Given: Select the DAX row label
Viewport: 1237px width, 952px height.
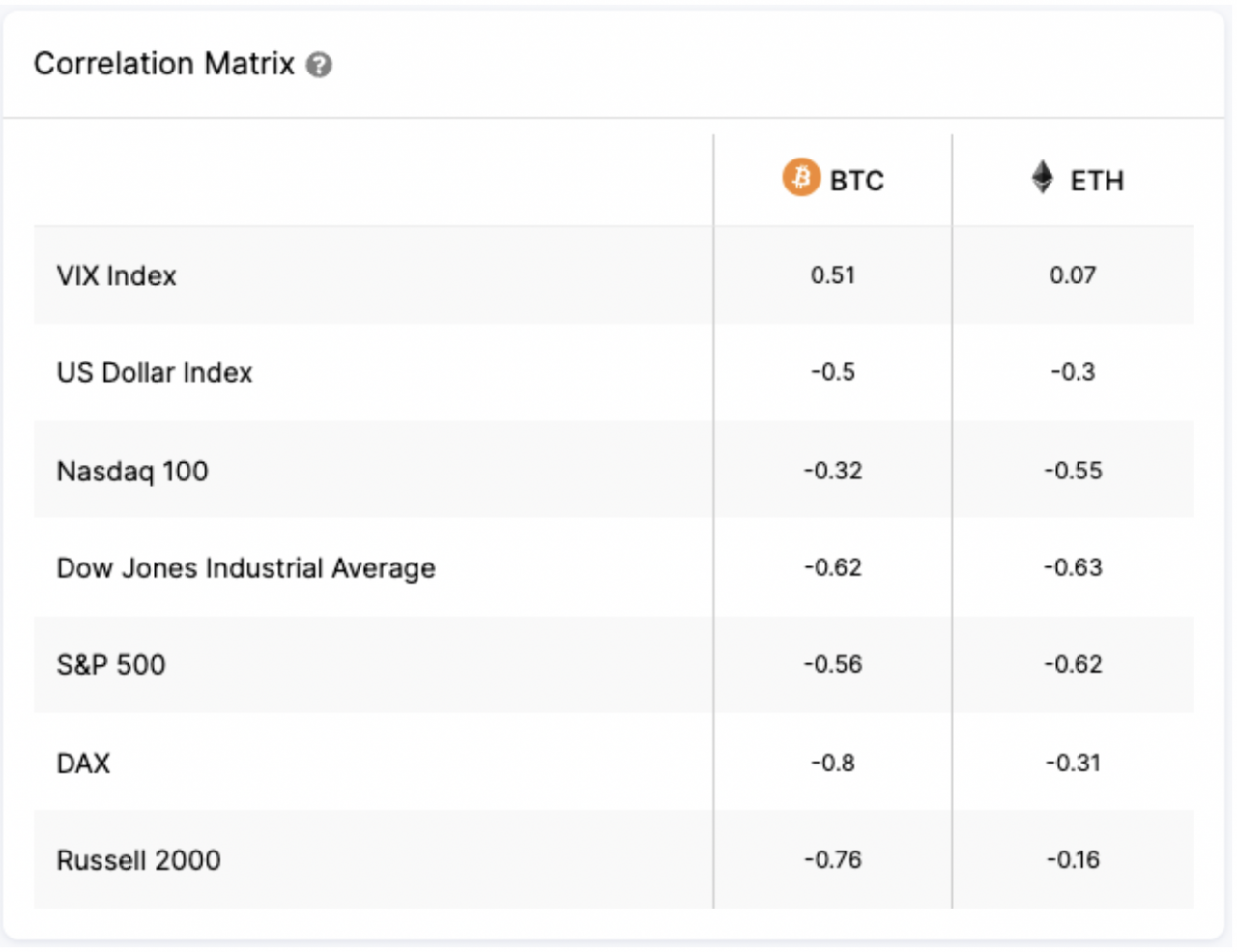Looking at the screenshot, I should pyautogui.click(x=83, y=764).
